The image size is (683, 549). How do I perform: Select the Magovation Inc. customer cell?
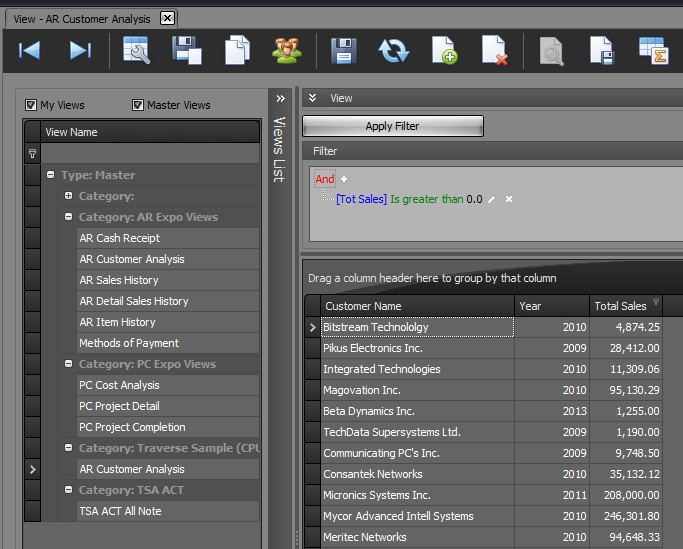[417, 390]
